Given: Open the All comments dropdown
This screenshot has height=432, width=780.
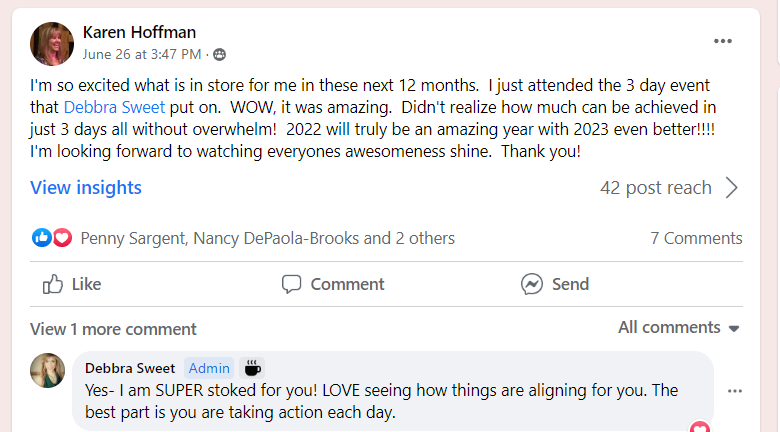Looking at the screenshot, I should tap(678, 328).
